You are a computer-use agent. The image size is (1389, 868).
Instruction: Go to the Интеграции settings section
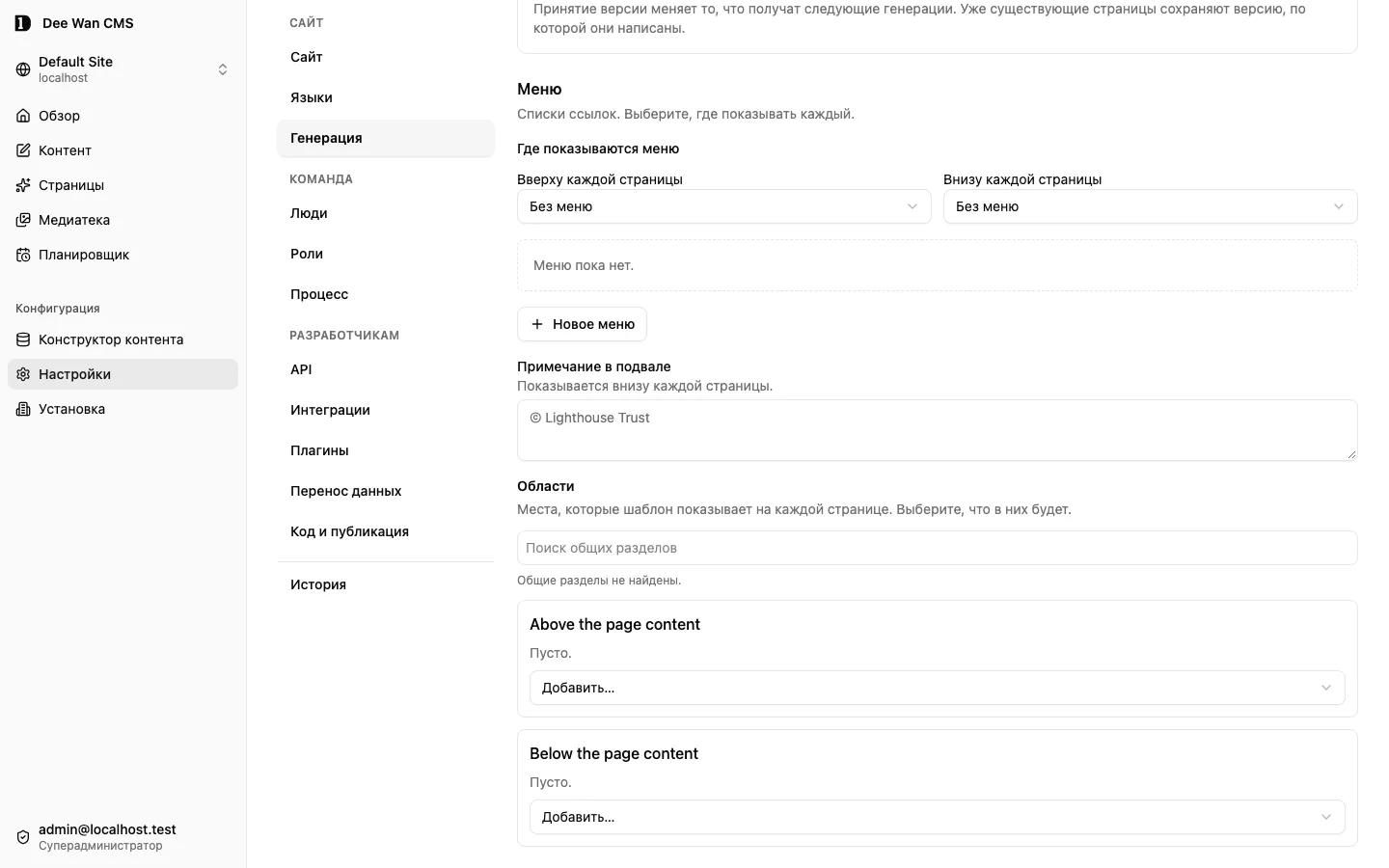click(x=386, y=410)
